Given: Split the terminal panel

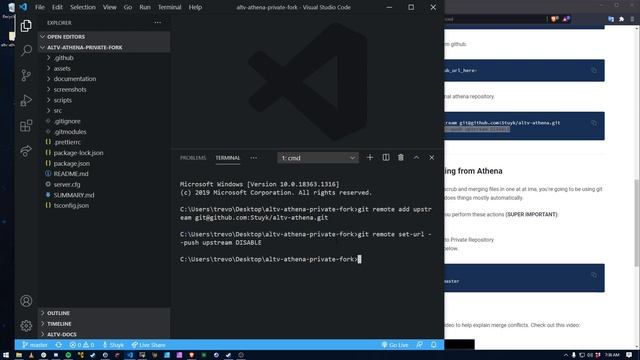Looking at the screenshot, I should tap(386, 158).
